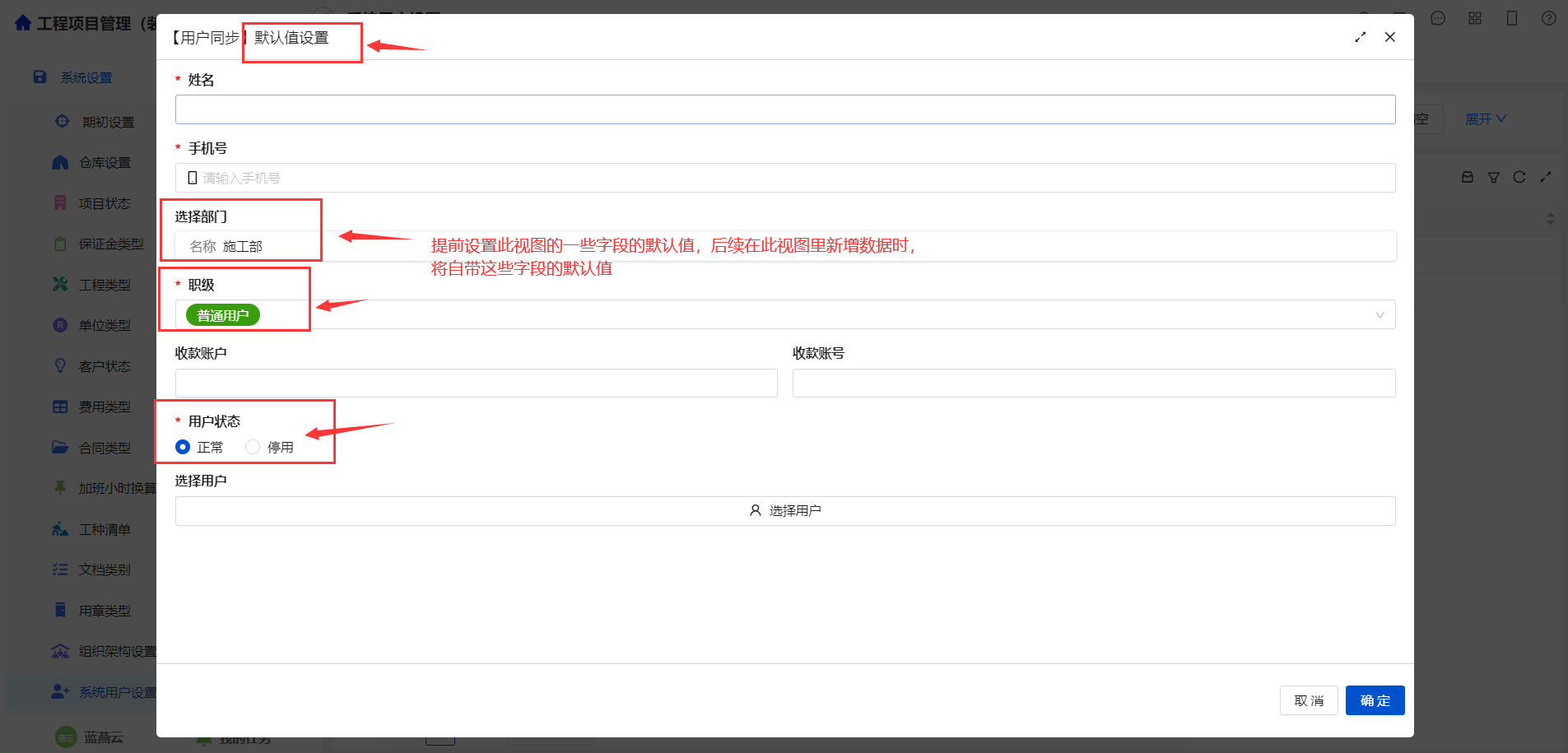Click the 项目状态 sidebar icon
The width and height of the screenshot is (1568, 753).
[x=60, y=202]
